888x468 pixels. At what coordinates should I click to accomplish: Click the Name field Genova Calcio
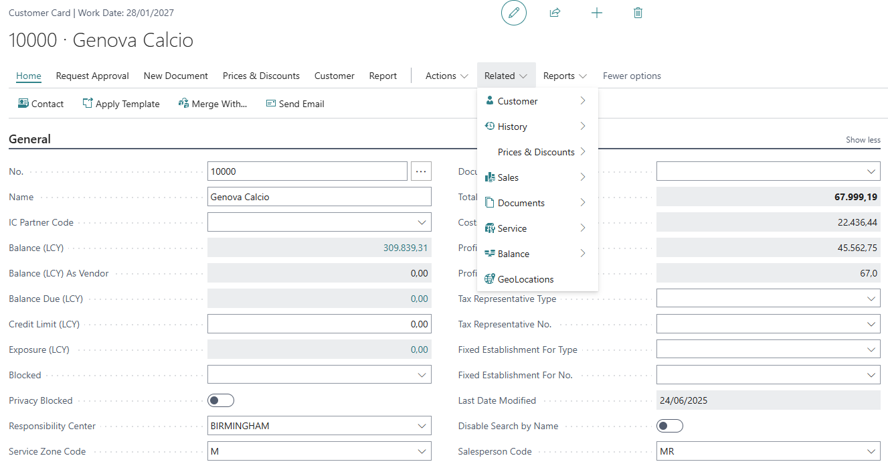coord(319,197)
